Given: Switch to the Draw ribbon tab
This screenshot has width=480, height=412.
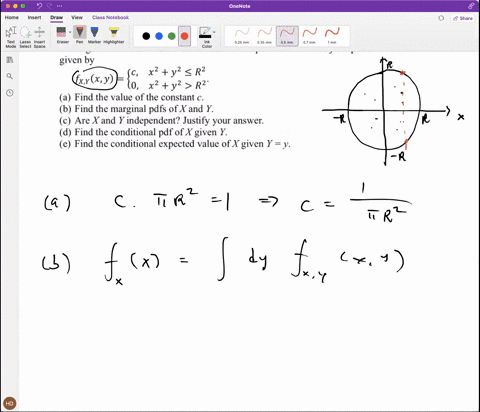Looking at the screenshot, I should click(56, 17).
